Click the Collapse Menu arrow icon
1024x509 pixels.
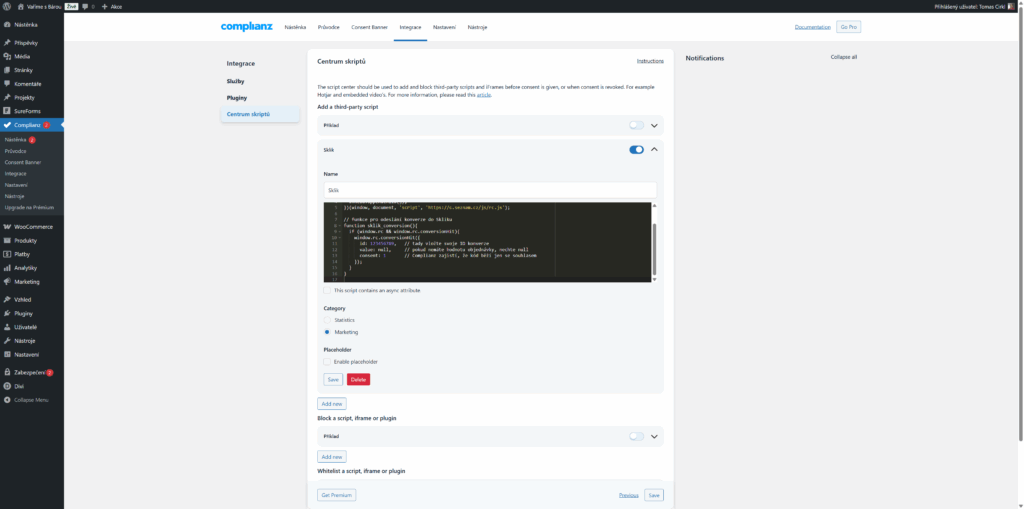click(8, 399)
